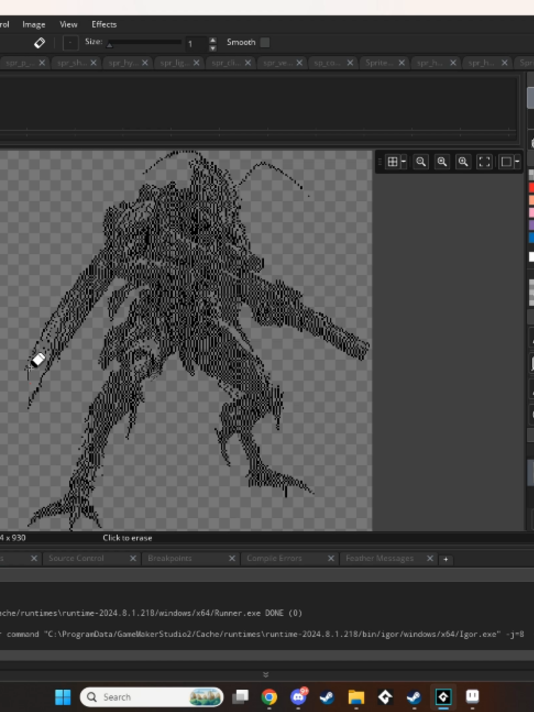The image size is (534, 712).
Task: Pick the red color swatch
Action: click(531, 188)
